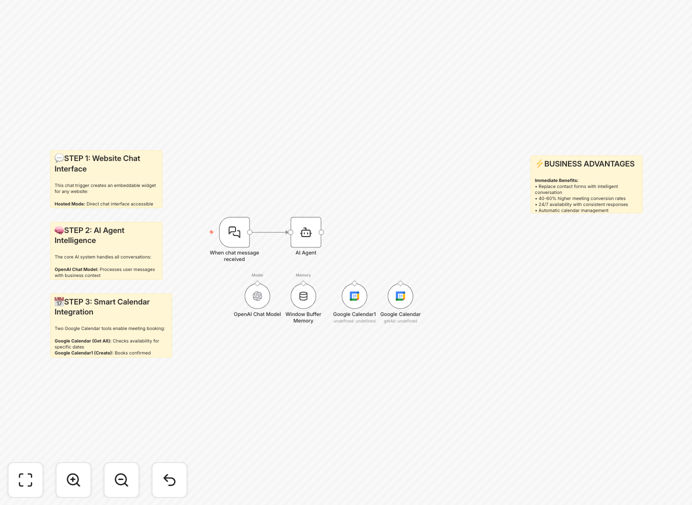Click 'The core AI system handles' sentence

click(103, 257)
